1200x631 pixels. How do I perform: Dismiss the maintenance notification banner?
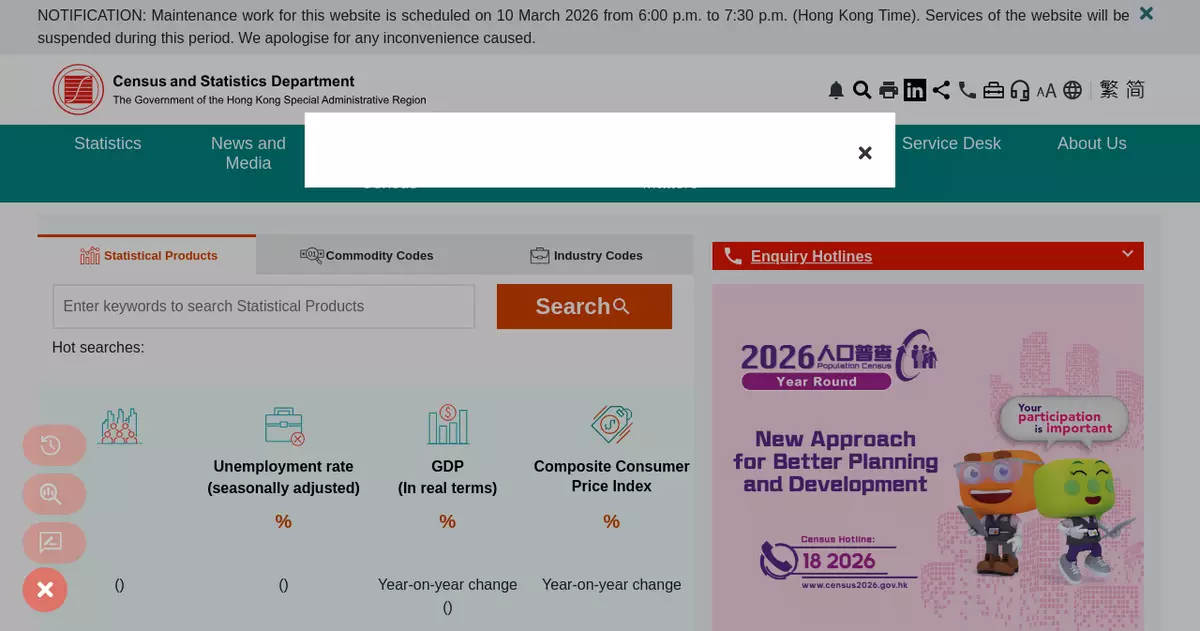(x=1146, y=14)
